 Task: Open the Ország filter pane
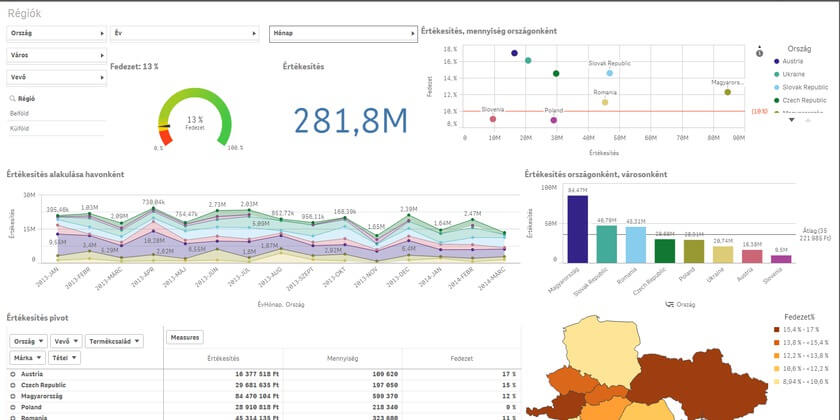[55, 33]
